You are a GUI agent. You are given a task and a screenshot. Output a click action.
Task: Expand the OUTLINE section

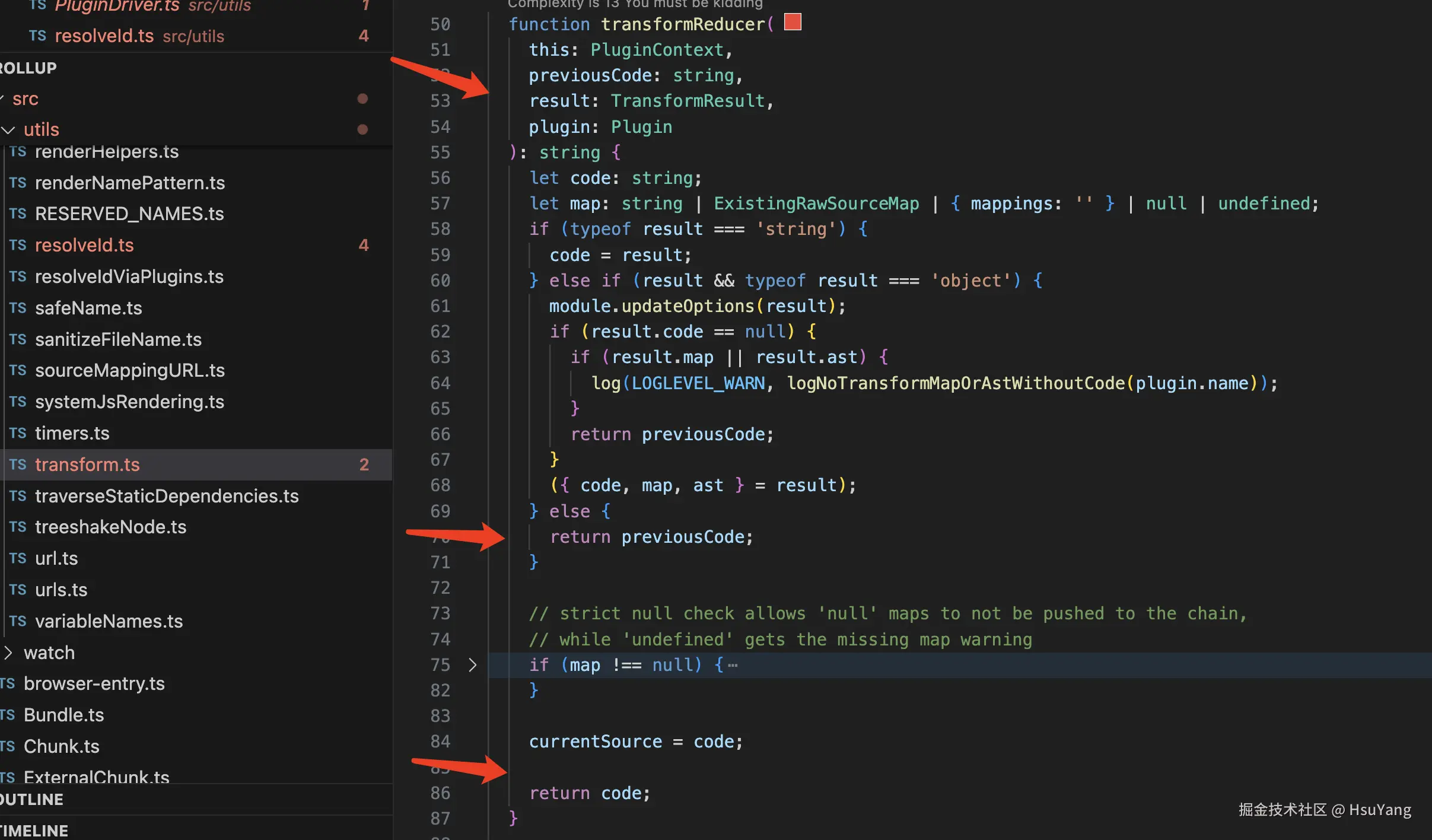[32, 800]
